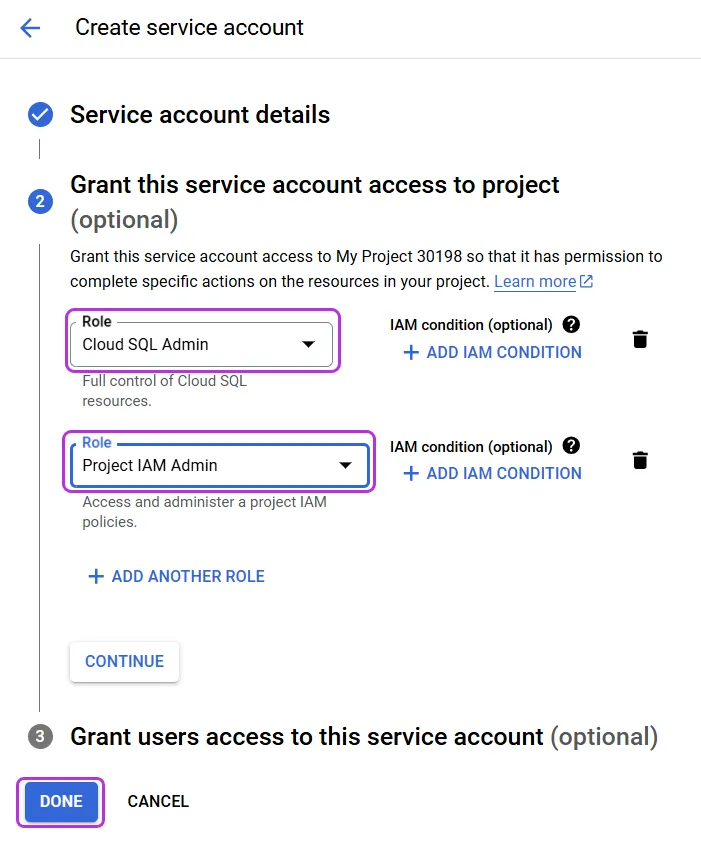Open help for Project IAM Admin IAM condition
Image resolution: width=701 pixels, height=844 pixels.
pyautogui.click(x=571, y=446)
